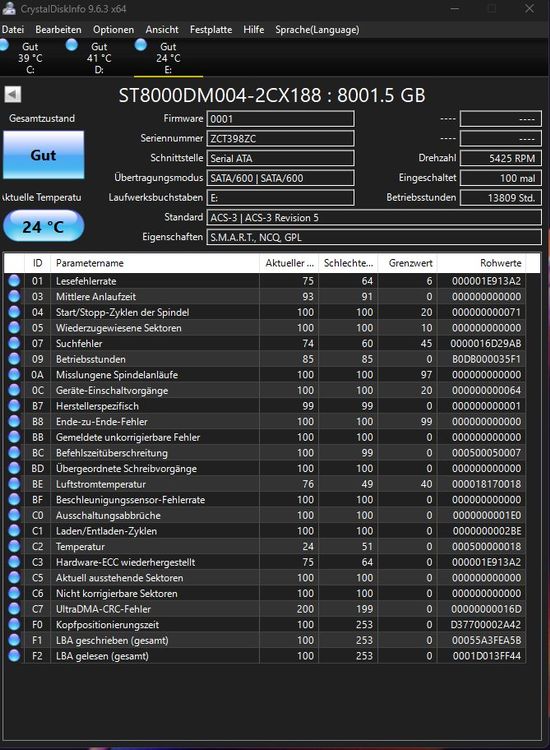Click the 24 °C temperature button
Image resolution: width=550 pixels, height=750 pixels.
click(x=44, y=226)
